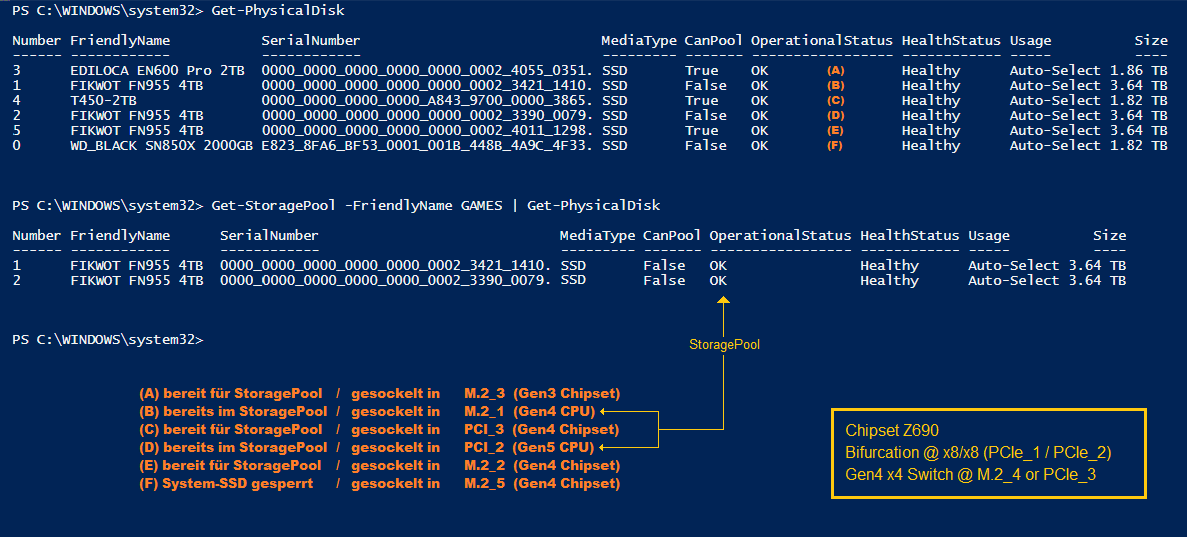
Task: Click the Chipset Z690 text in yellow box
Action: click(892, 430)
